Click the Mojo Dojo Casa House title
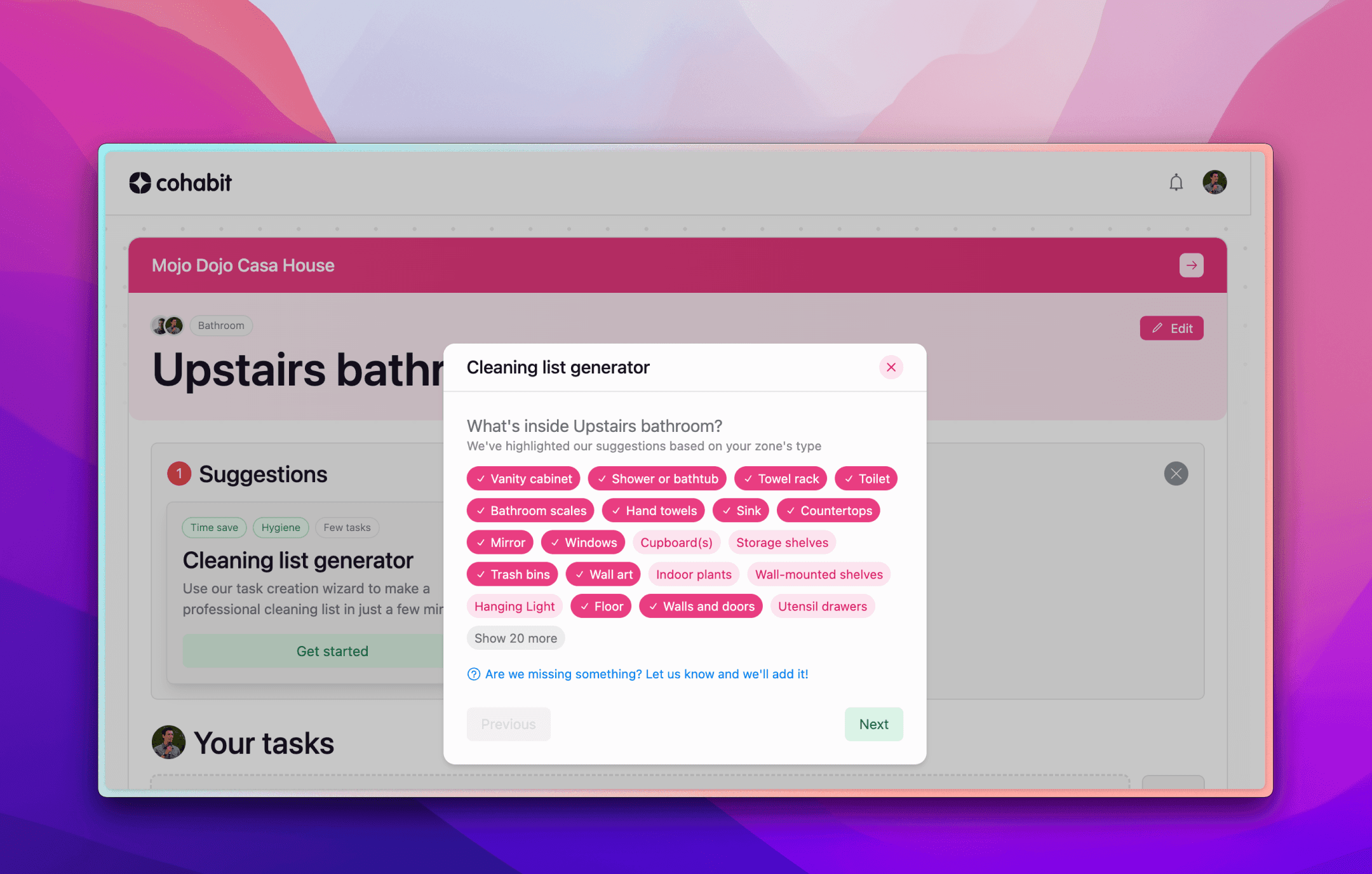Image resolution: width=1372 pixels, height=874 pixels. click(x=243, y=265)
